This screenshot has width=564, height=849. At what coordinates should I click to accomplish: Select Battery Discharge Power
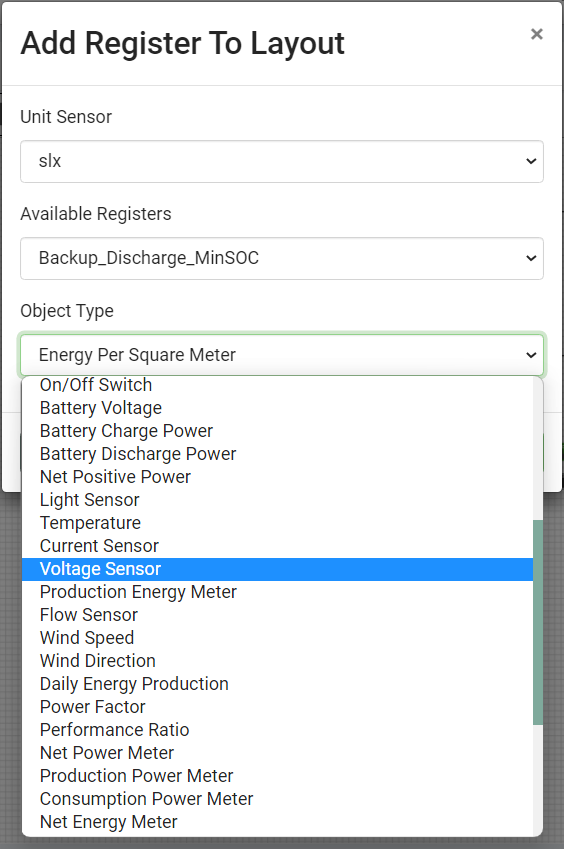coord(278,454)
